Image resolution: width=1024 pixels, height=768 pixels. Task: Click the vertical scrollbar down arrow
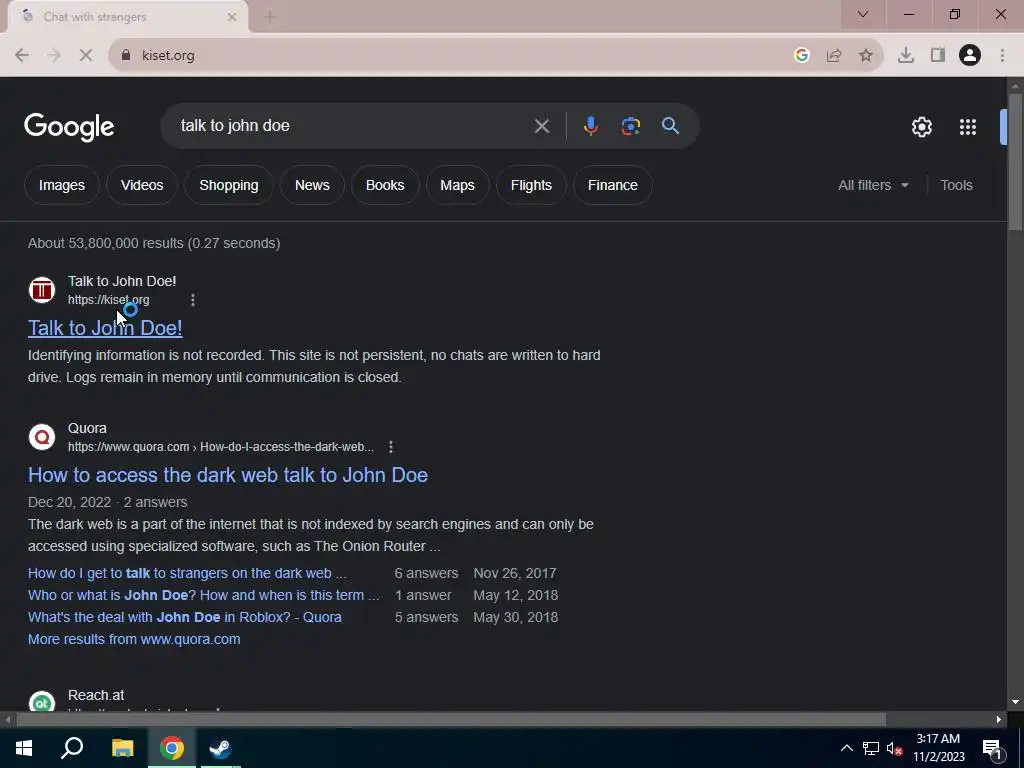point(1015,703)
